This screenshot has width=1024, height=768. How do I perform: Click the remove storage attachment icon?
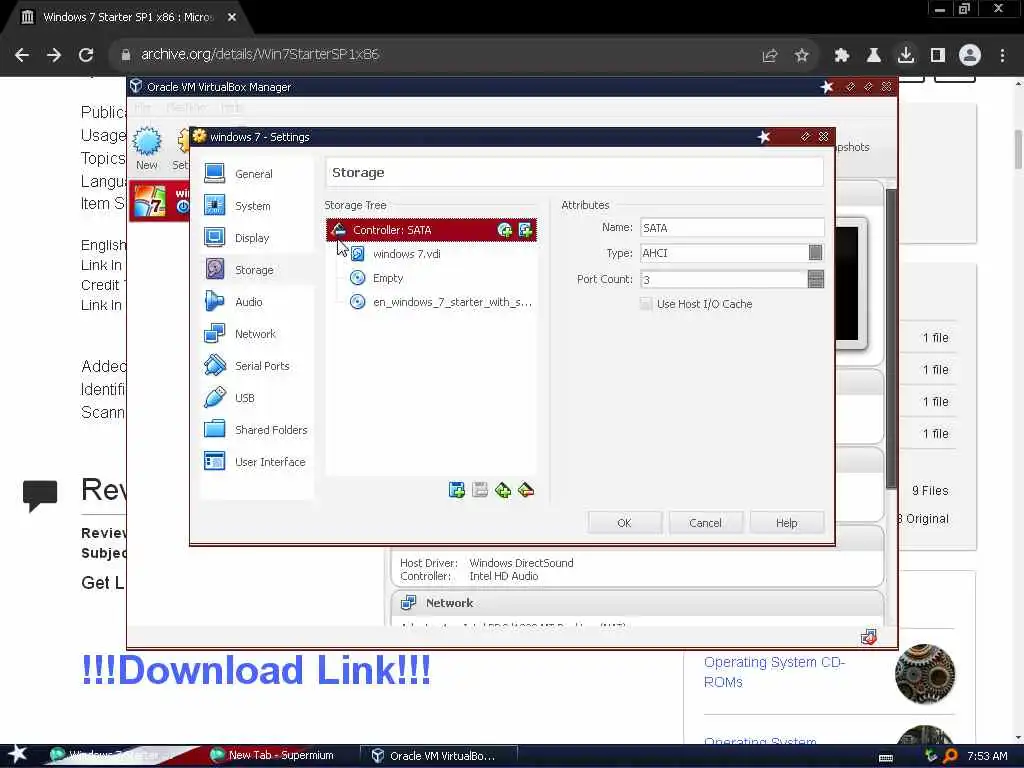(526, 490)
